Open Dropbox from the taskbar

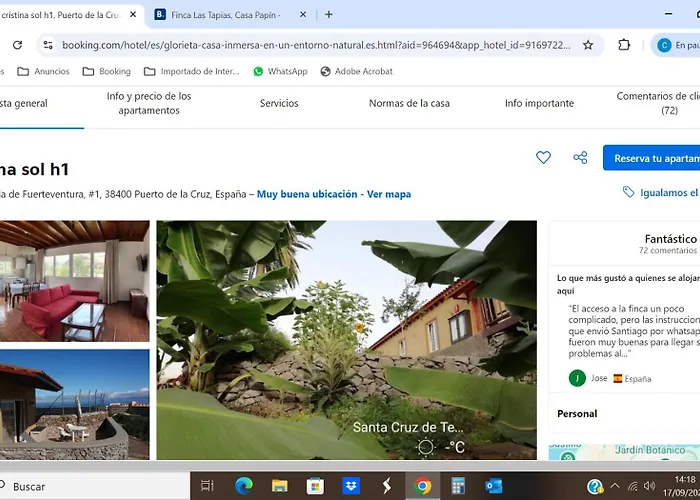coord(351,486)
